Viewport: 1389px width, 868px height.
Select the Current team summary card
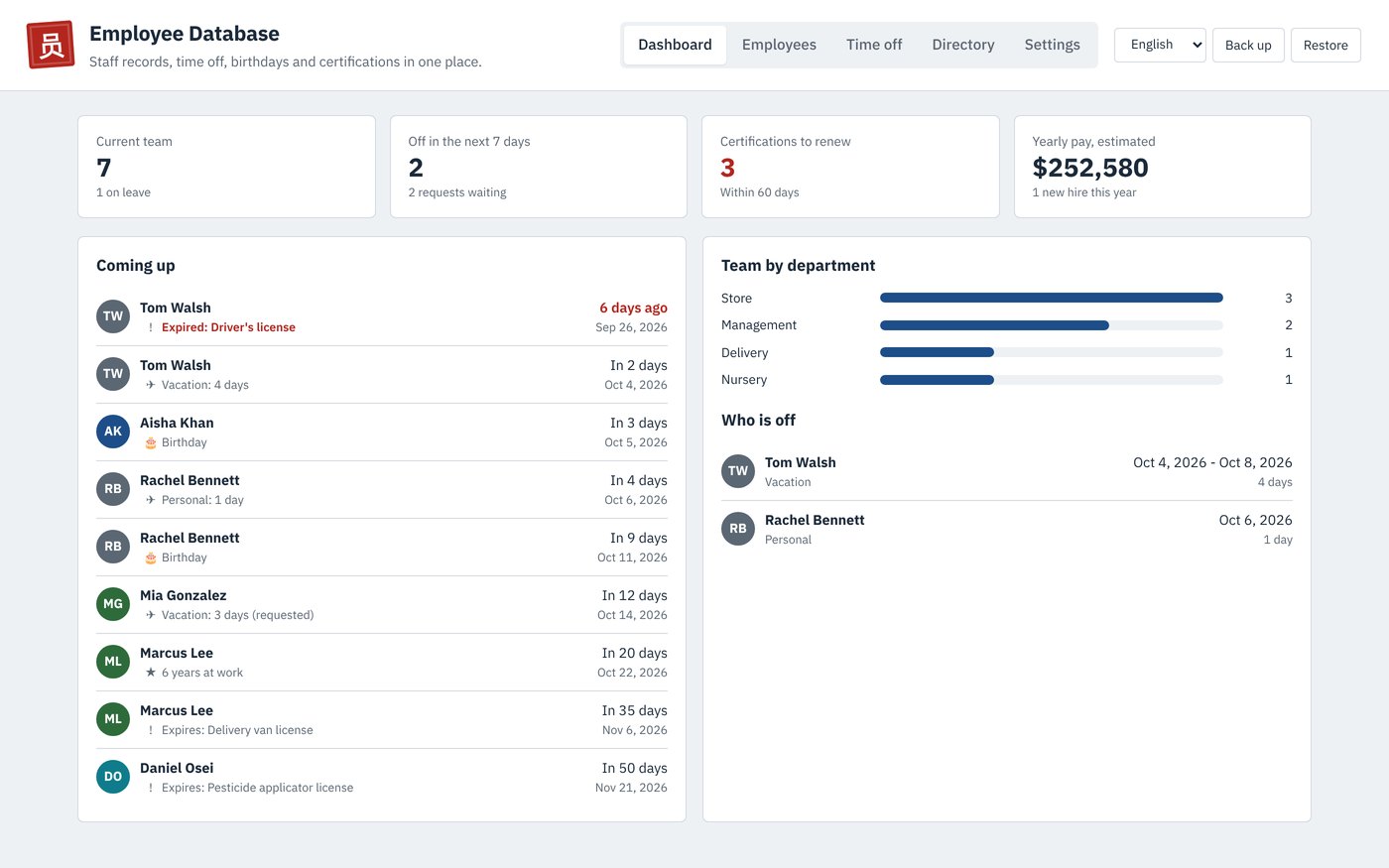pos(226,167)
